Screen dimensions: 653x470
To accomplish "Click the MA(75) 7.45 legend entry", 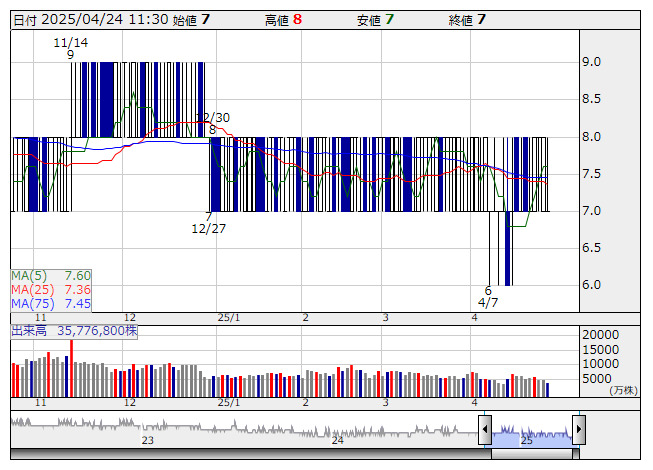I will point(51,303).
